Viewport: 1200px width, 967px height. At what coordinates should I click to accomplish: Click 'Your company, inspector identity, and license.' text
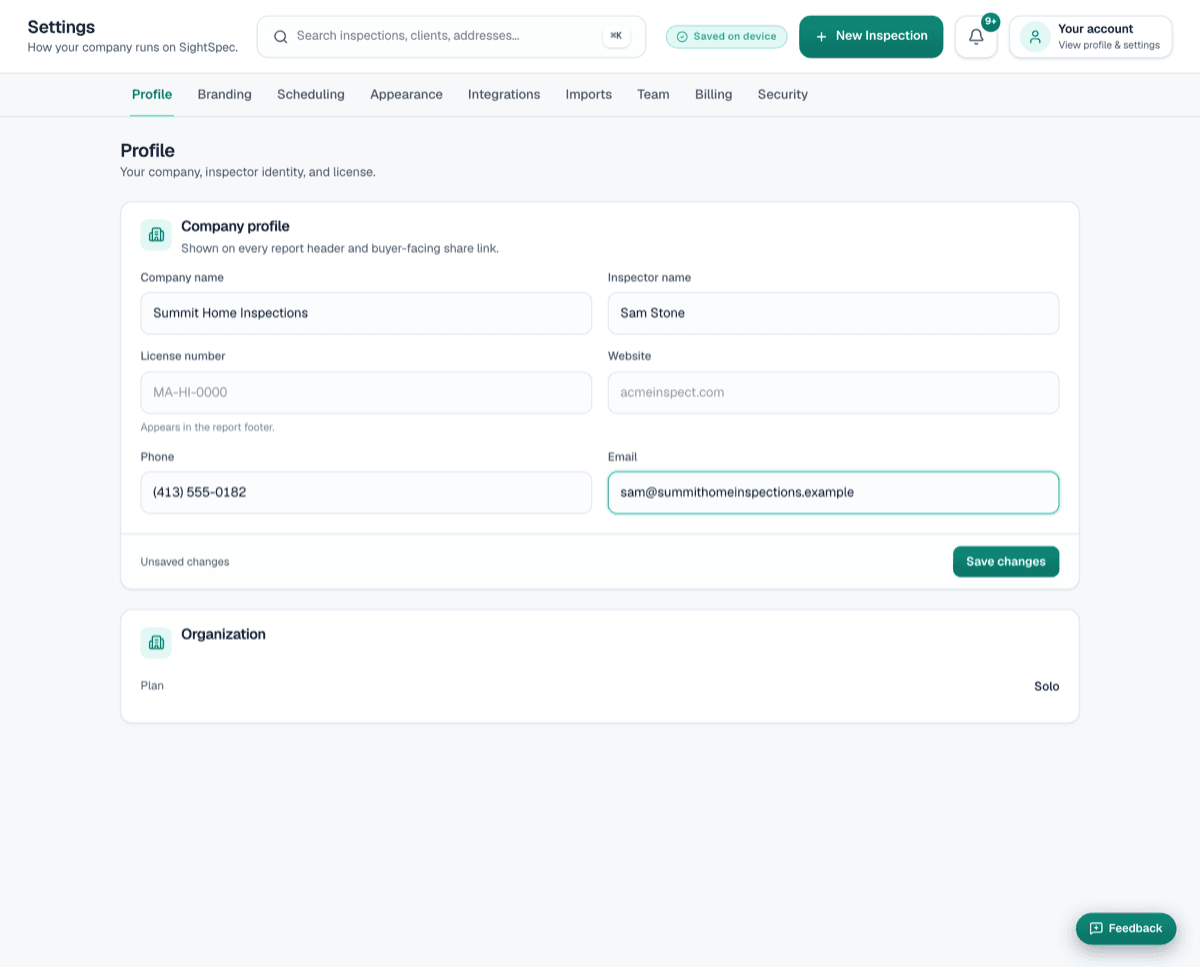coord(248,172)
